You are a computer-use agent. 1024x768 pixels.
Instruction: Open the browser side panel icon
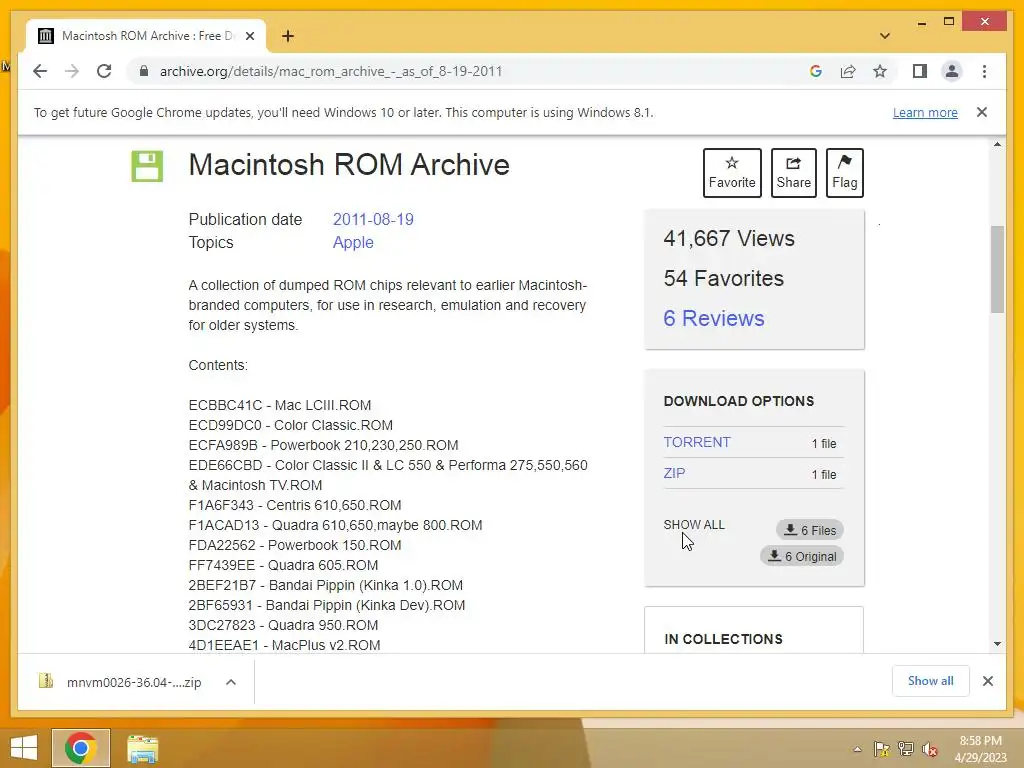920,71
